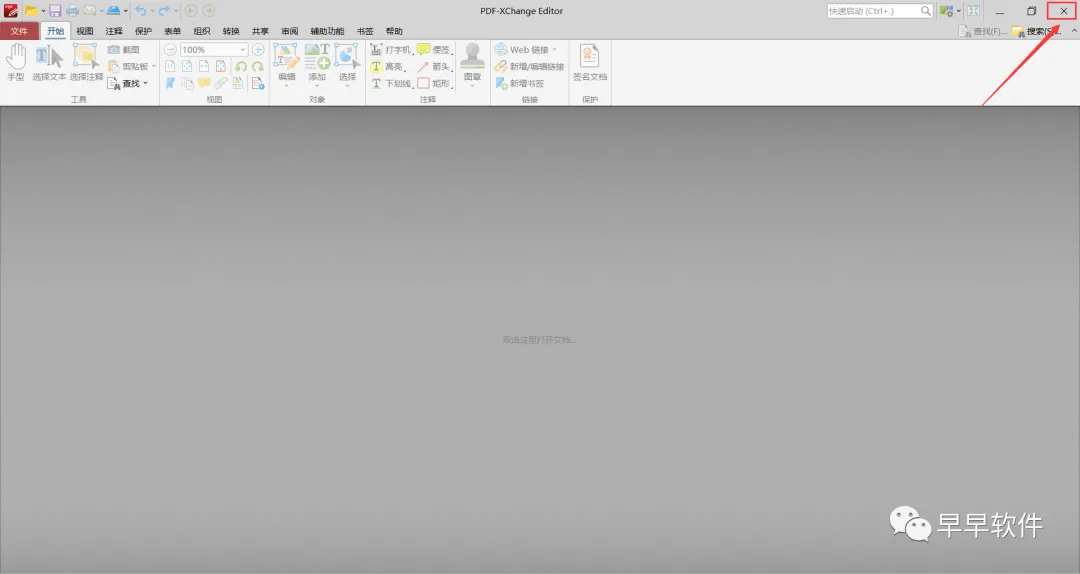Open the dropdown arrow beside the open folder icon
Image resolution: width=1080 pixels, height=574 pixels.
[43, 11]
